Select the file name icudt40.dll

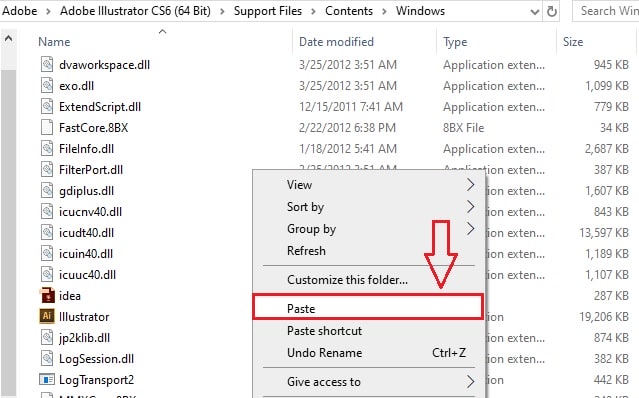(x=86, y=233)
